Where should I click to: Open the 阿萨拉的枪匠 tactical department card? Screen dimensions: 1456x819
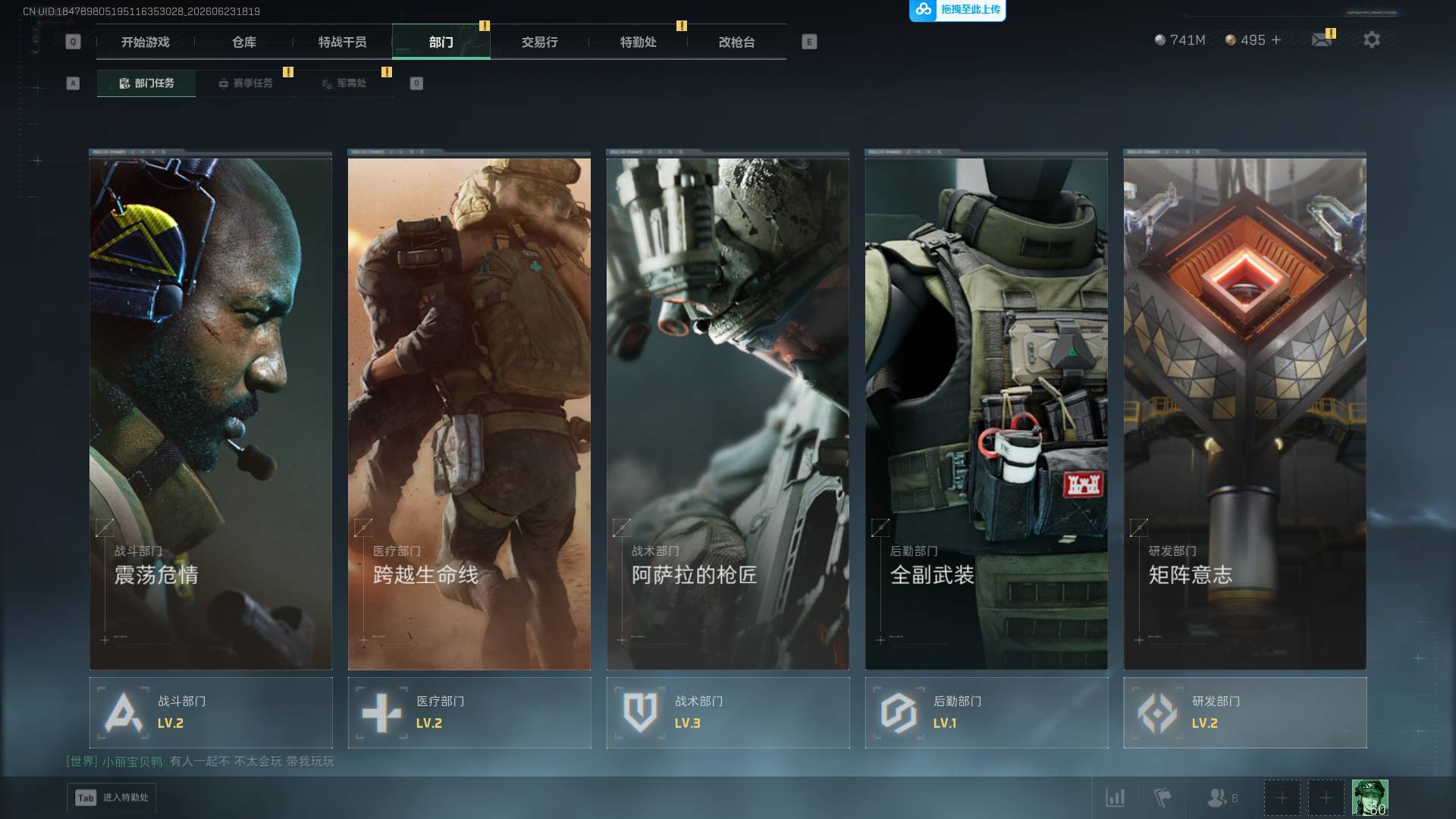point(728,413)
